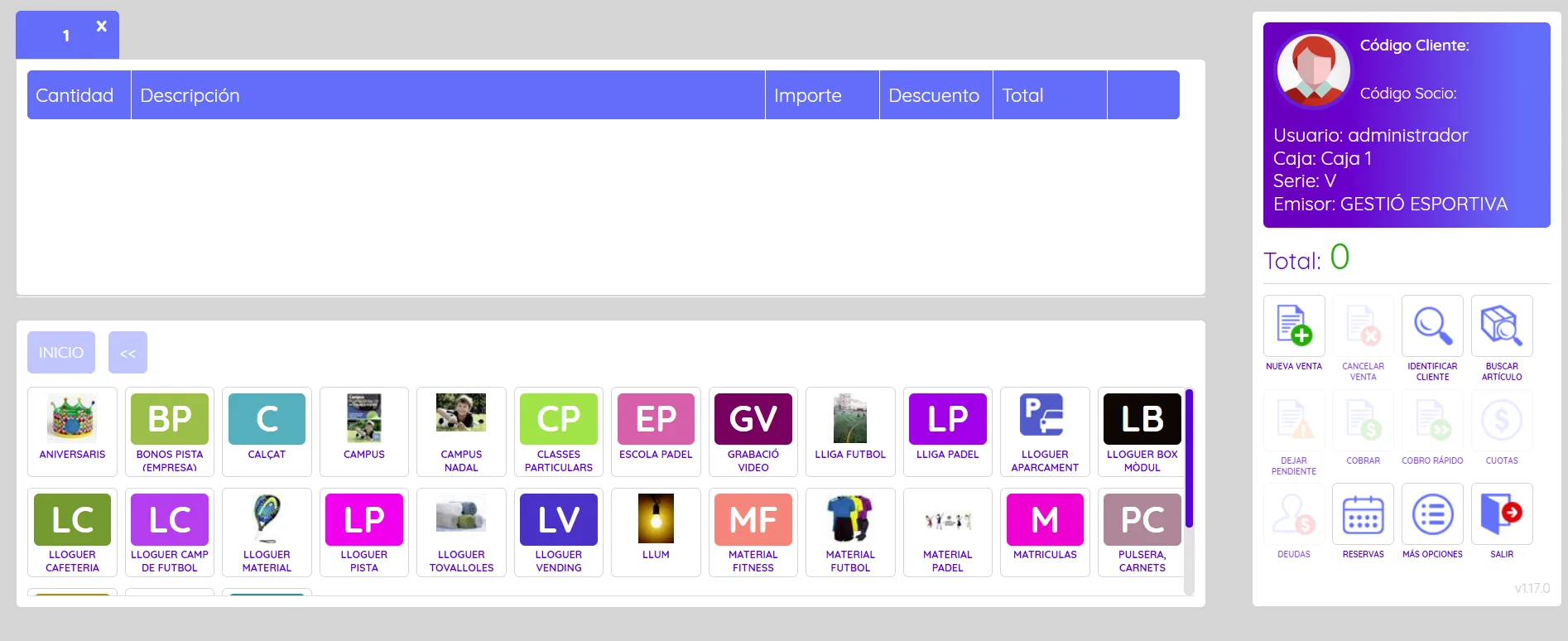This screenshot has width=1568, height=641.
Task: Open the Lliga Futbol category
Action: click(850, 431)
